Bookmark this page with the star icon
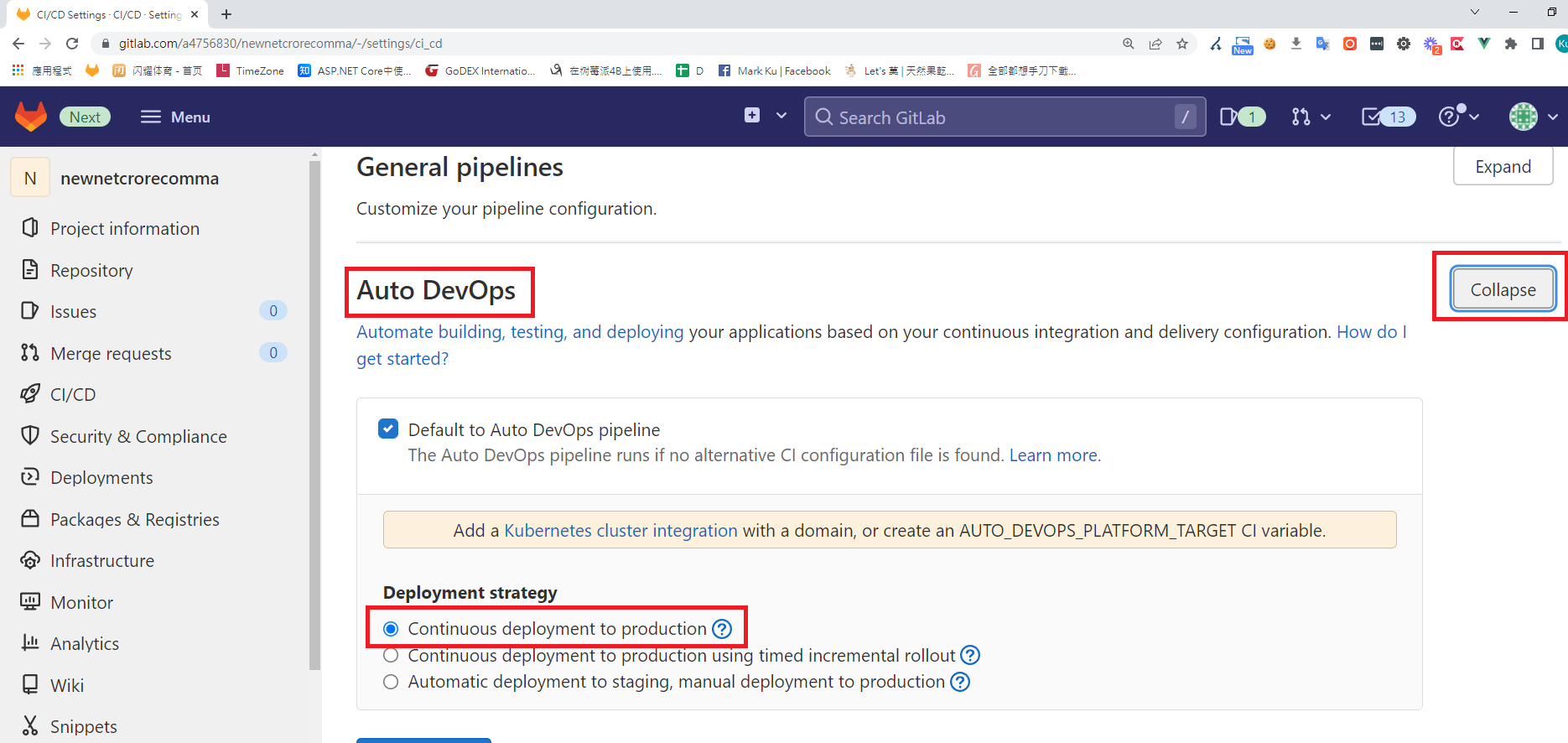Viewport: 1568px width, 743px height. coord(1182,44)
